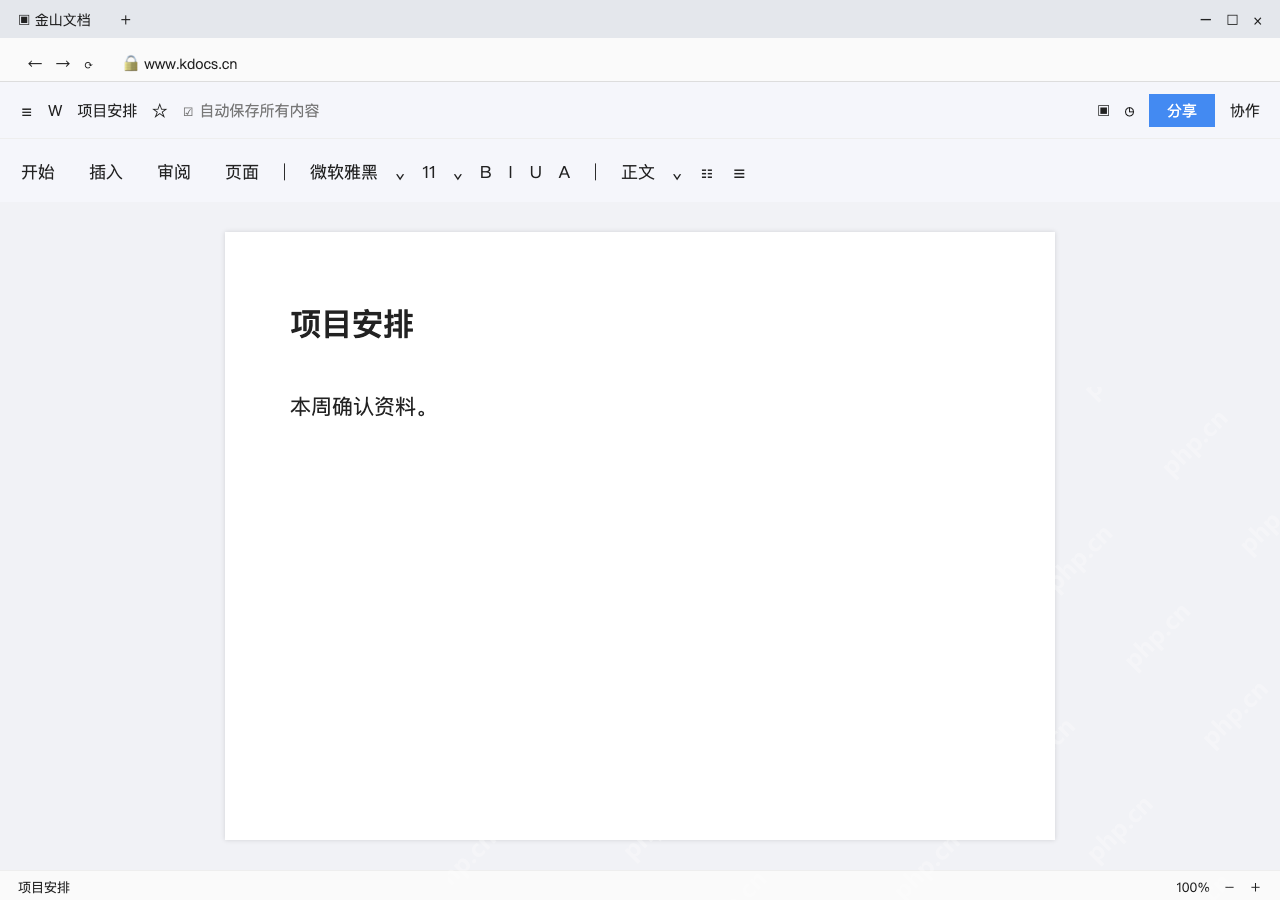
Task: Toggle italic formatting
Action: [x=510, y=172]
